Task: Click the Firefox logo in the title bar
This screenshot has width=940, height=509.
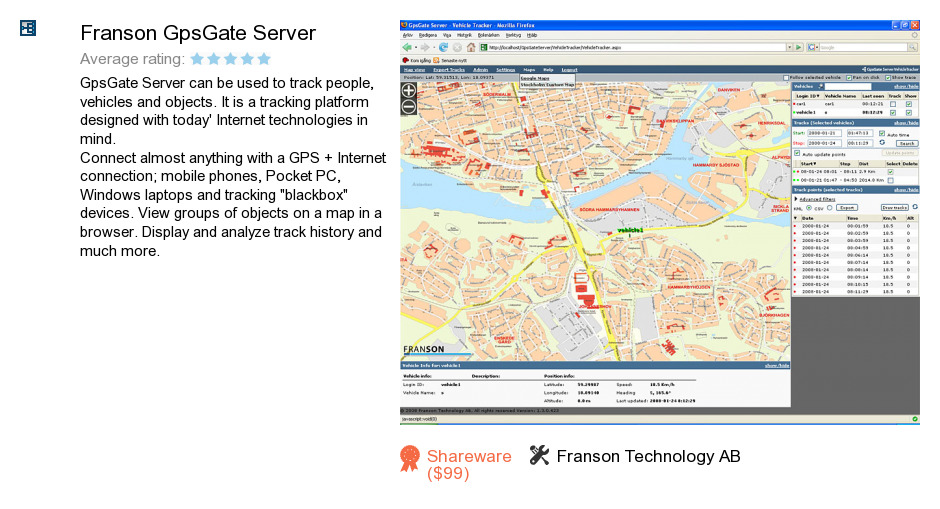Action: pos(405,25)
